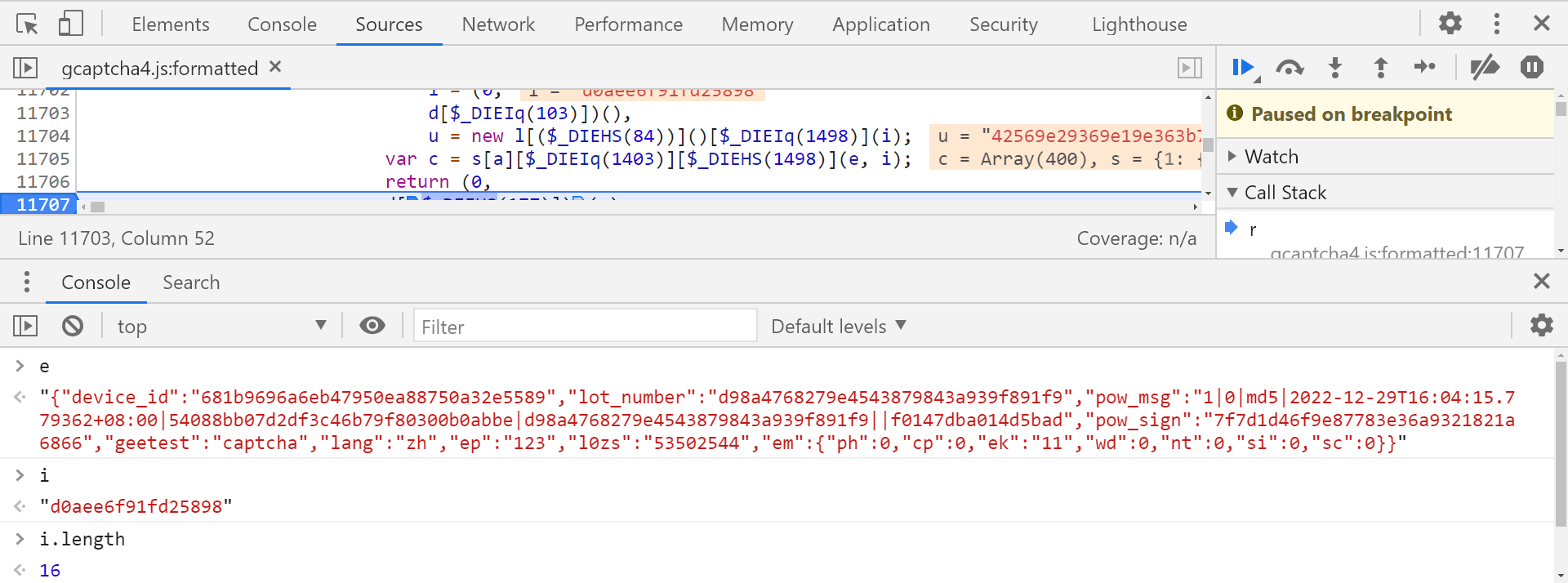Click the console Filter input field
The image size is (1568, 583).
(585, 326)
